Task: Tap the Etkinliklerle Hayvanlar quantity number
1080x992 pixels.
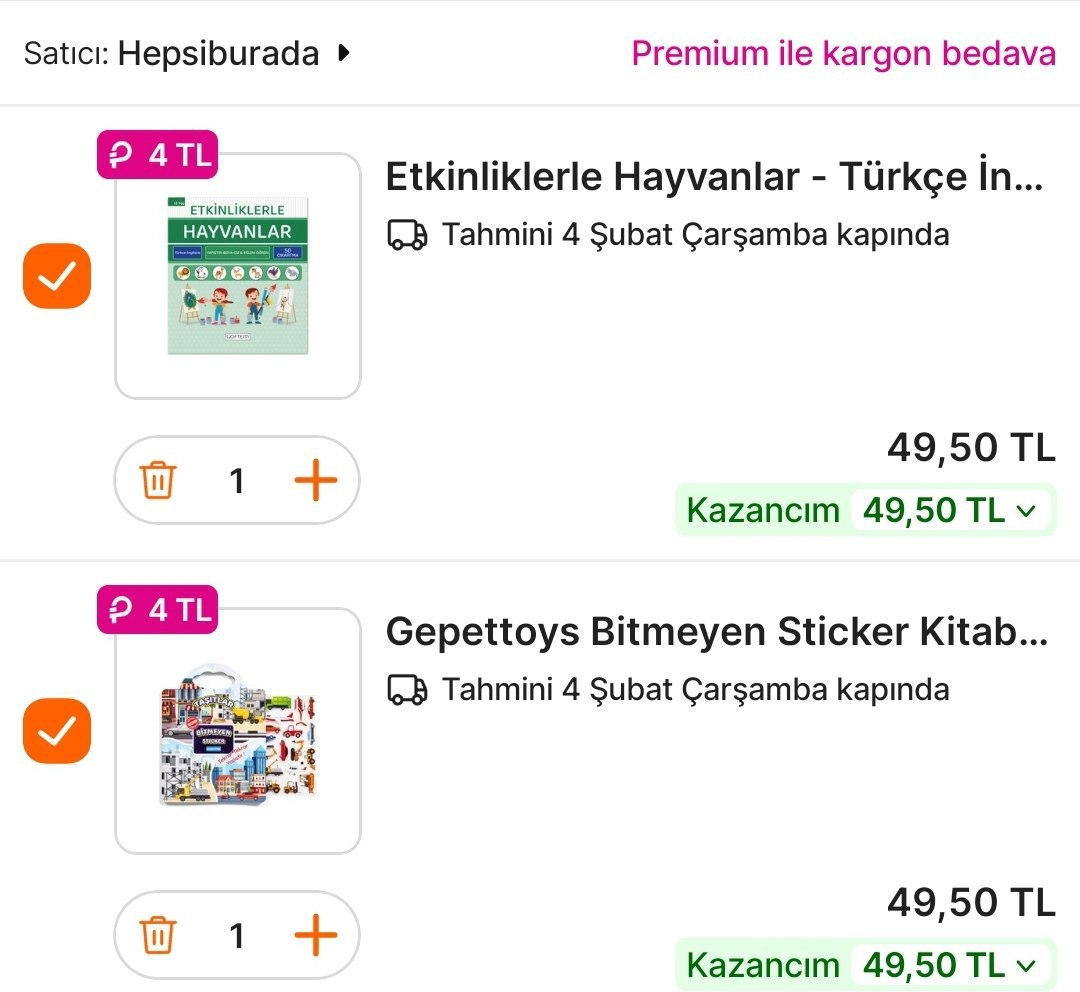Action: tap(237, 481)
